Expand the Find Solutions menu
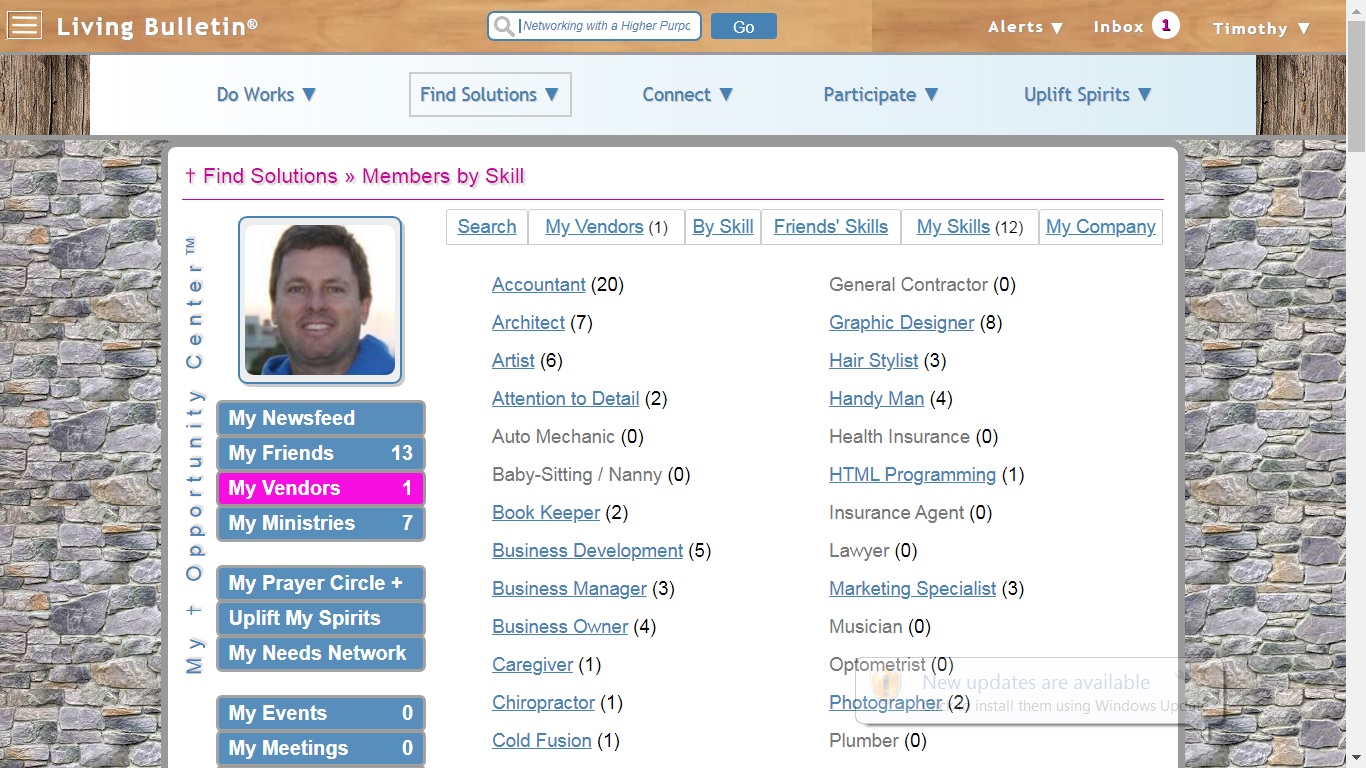Screen dimensions: 1366x768 [x=490, y=94]
